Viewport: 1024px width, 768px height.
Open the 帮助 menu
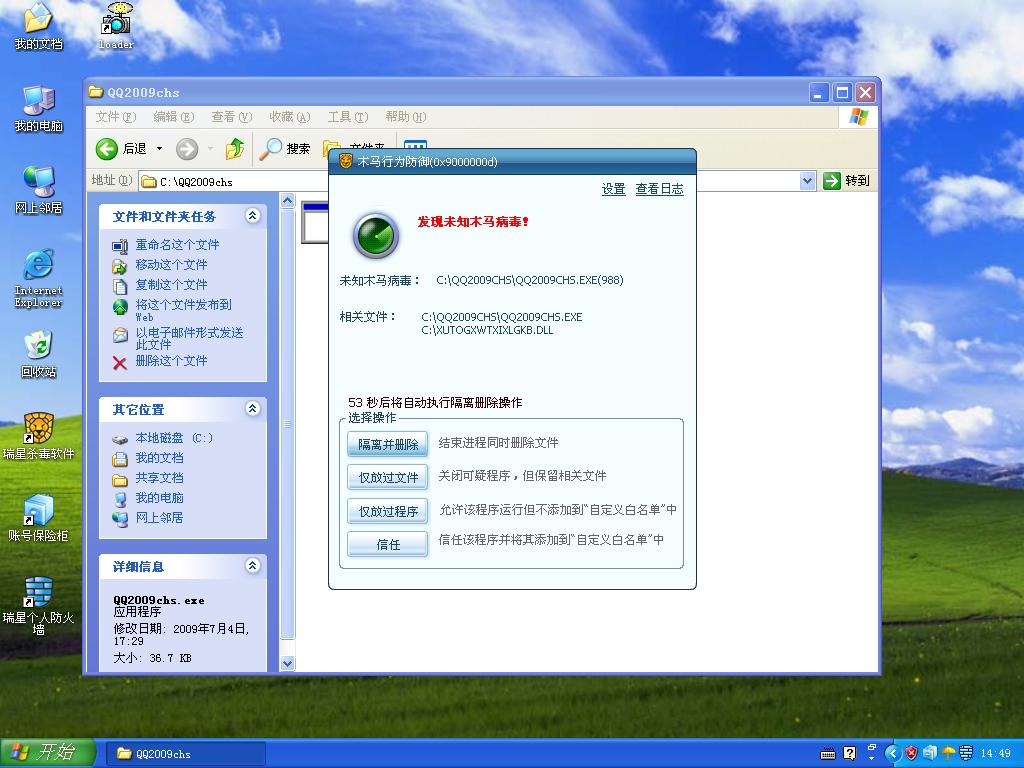406,117
